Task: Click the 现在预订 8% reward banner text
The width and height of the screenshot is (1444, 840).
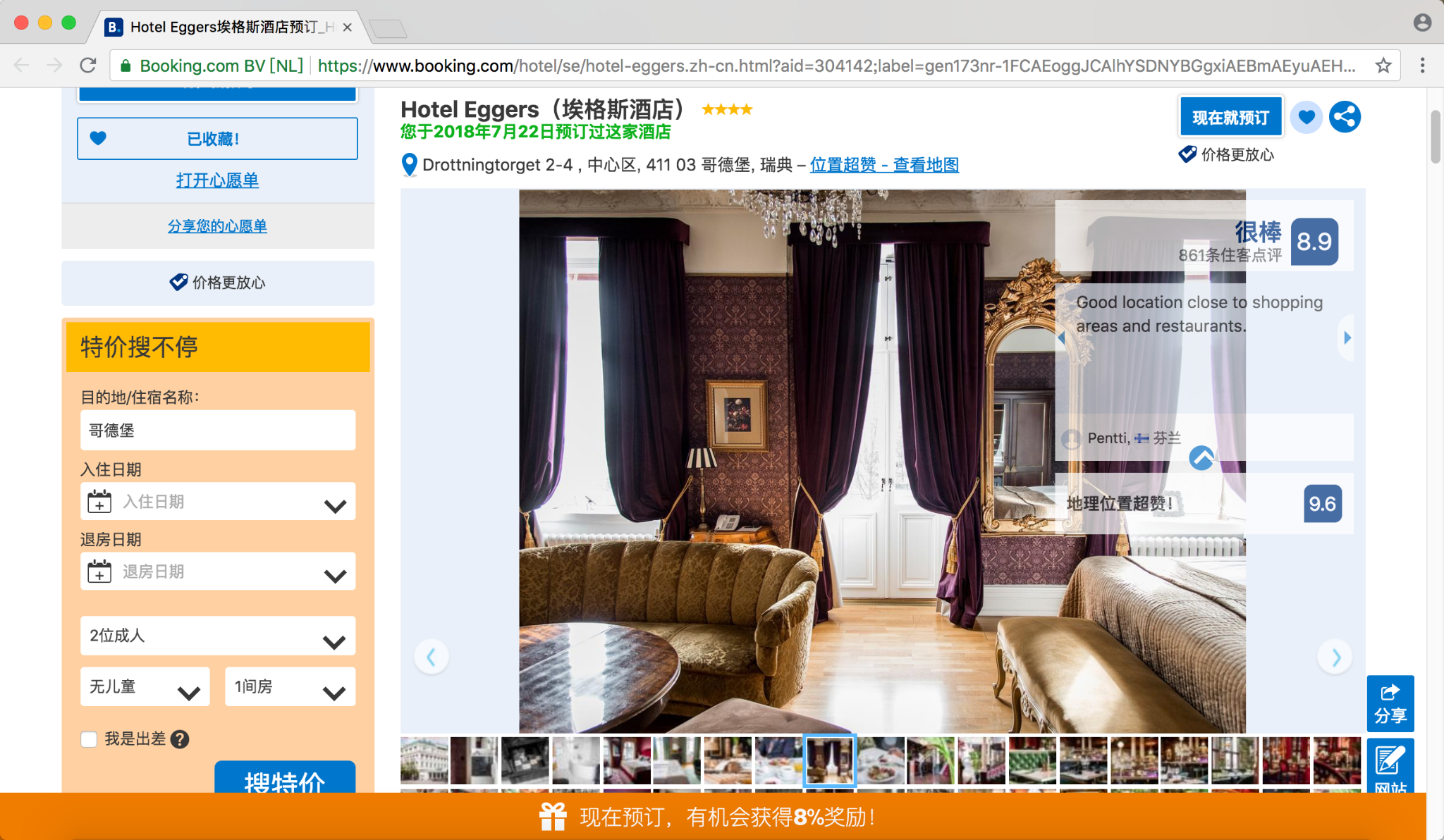Action: click(x=728, y=817)
